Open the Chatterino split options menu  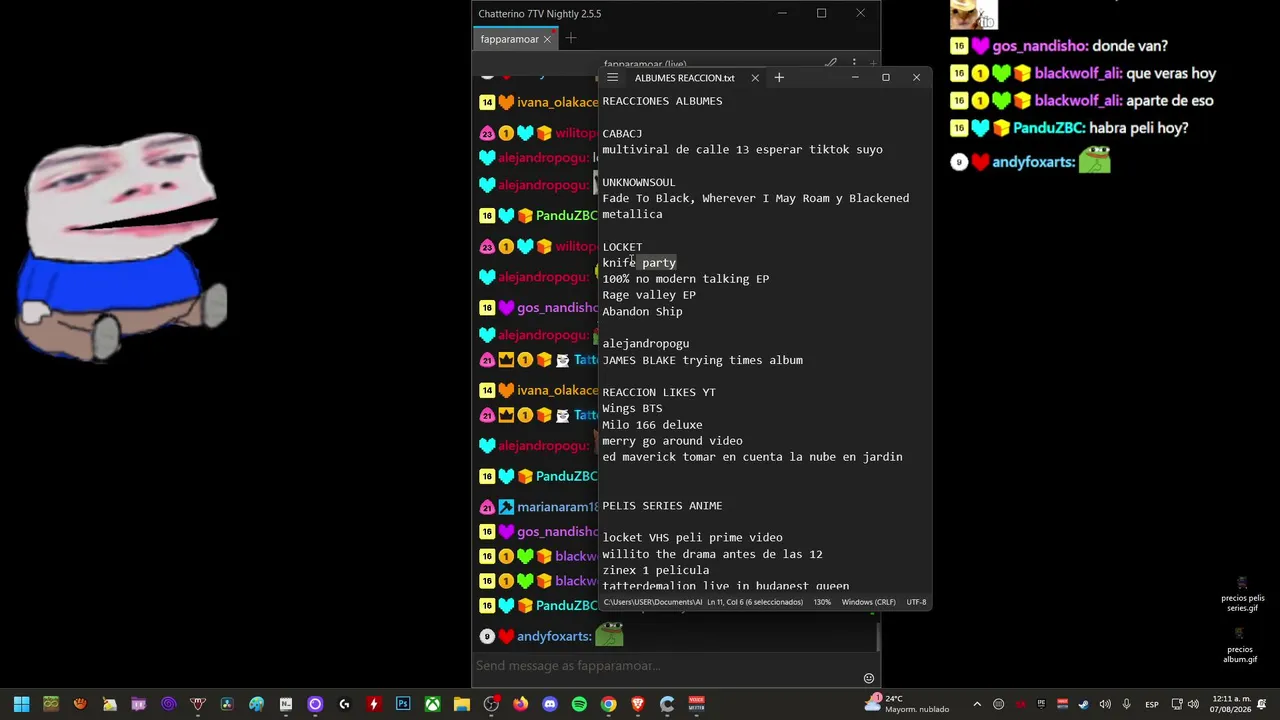tap(854, 64)
